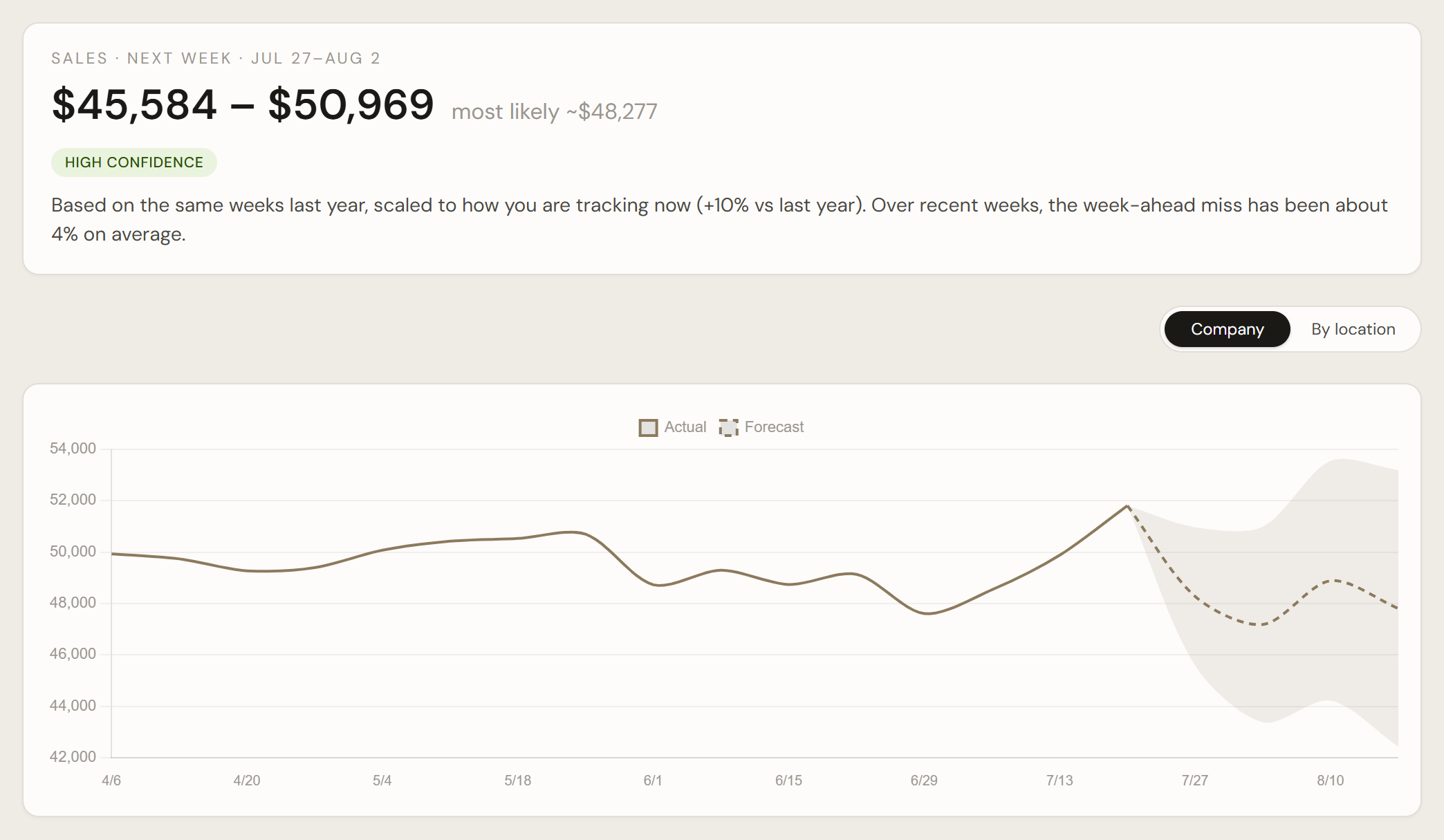Click the Sales Next Week header label
The width and height of the screenshot is (1444, 840).
pos(216,58)
